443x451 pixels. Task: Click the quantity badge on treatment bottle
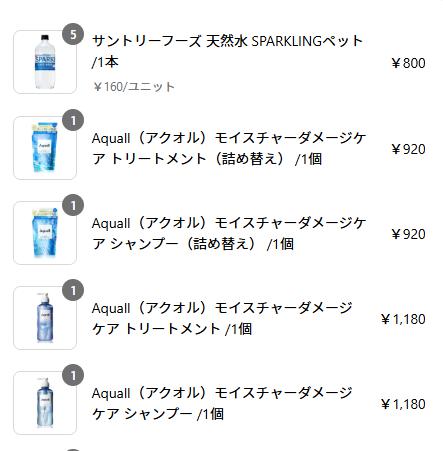point(73,290)
